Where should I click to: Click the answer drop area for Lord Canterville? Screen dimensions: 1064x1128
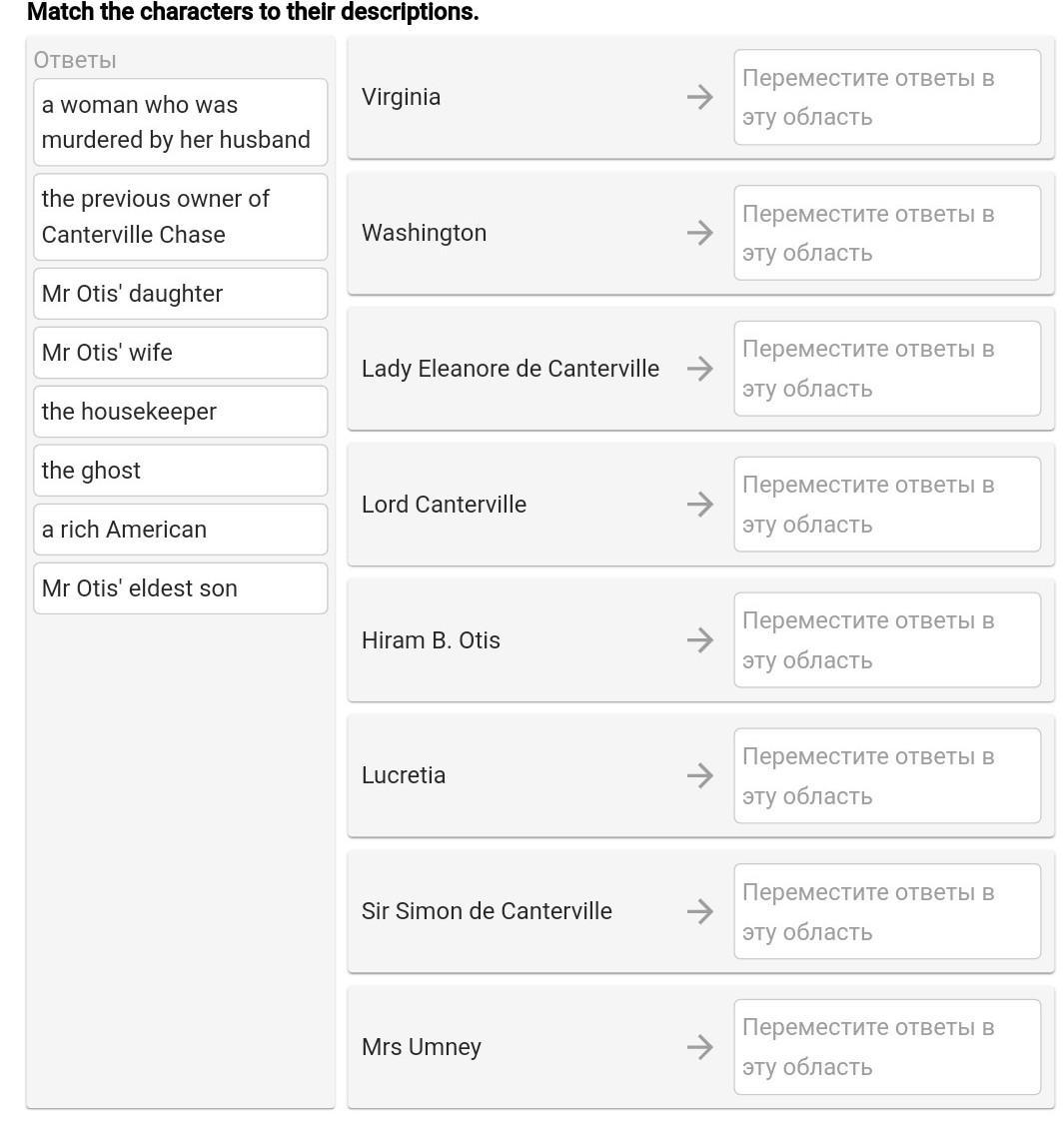[887, 505]
